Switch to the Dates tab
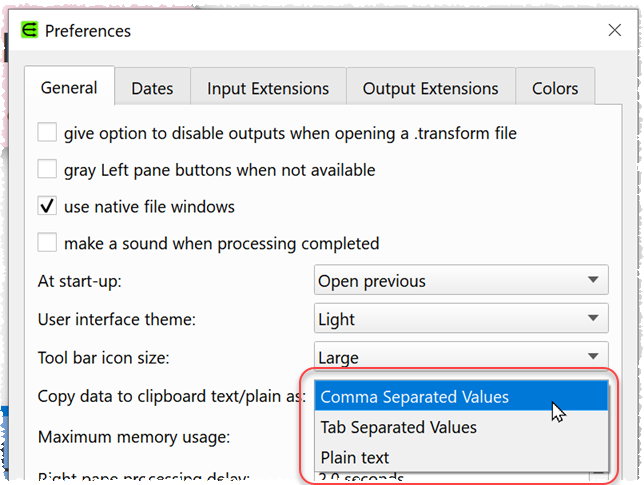 [152, 88]
